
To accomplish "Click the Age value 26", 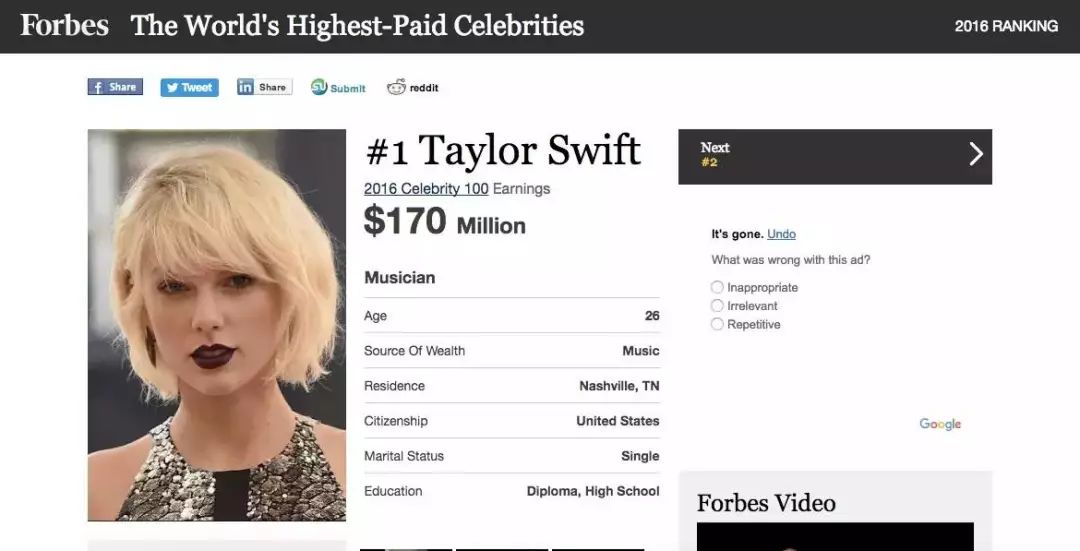I will click(652, 316).
